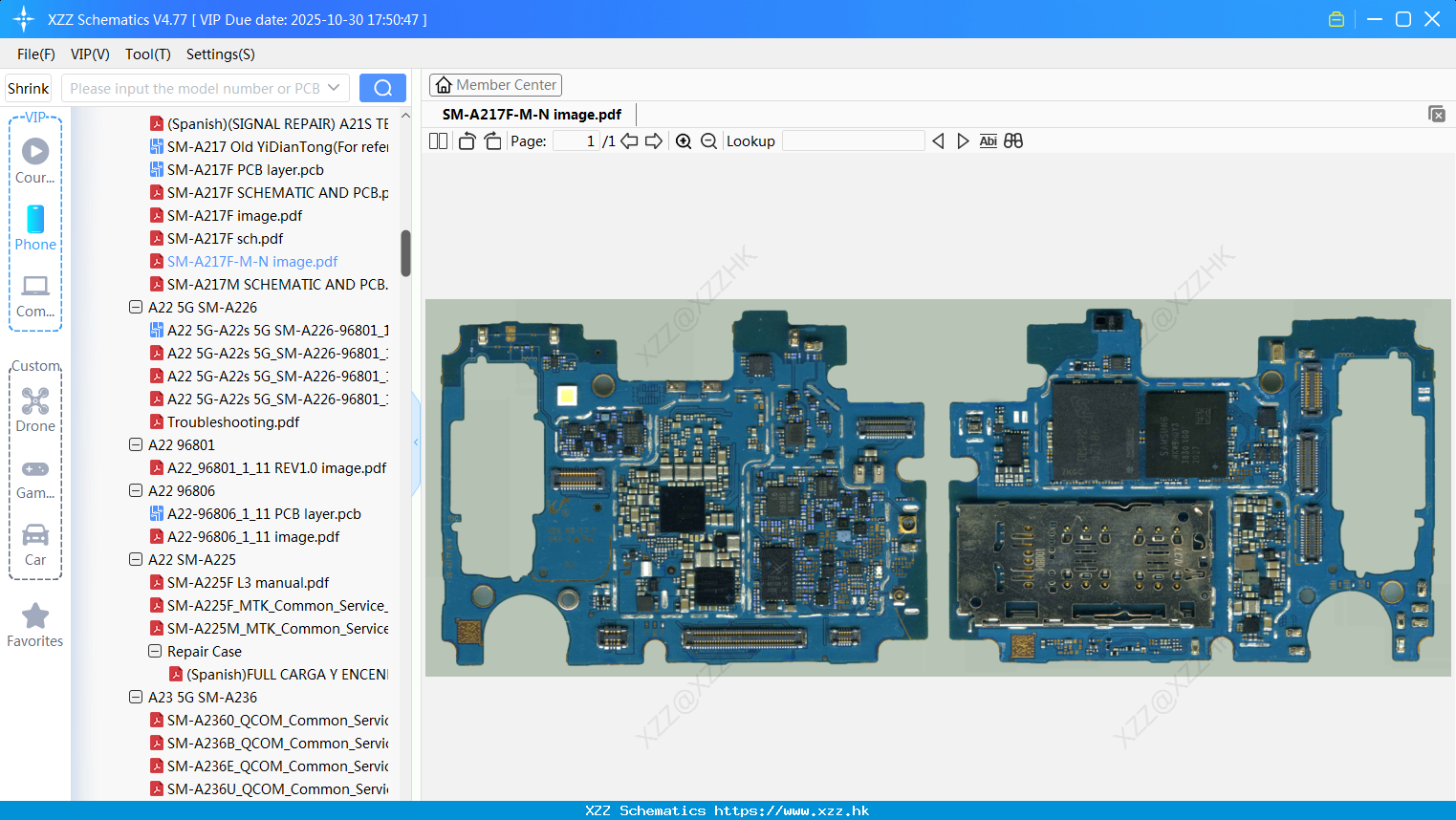Click the file tree vertical scrollbar thumb

[x=405, y=253]
